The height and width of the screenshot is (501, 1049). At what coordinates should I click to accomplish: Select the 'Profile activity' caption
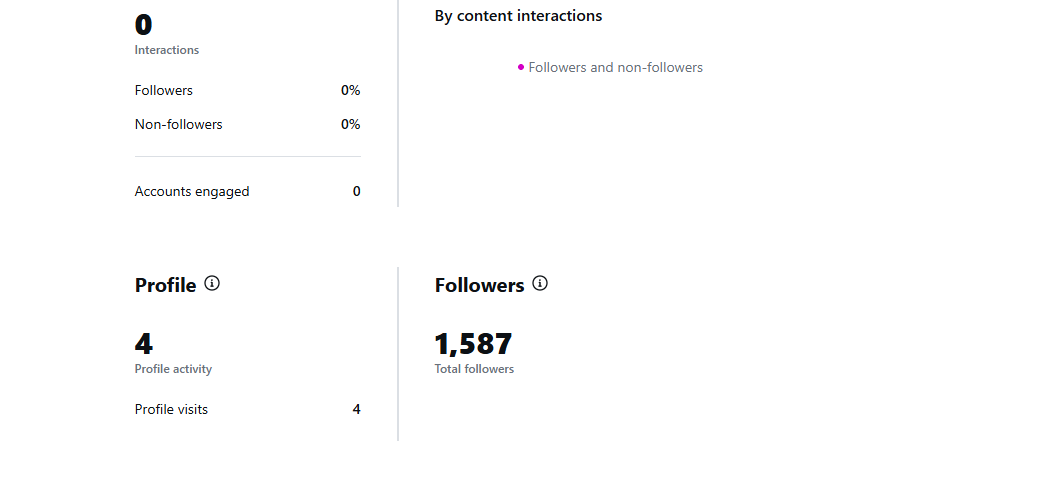(173, 369)
